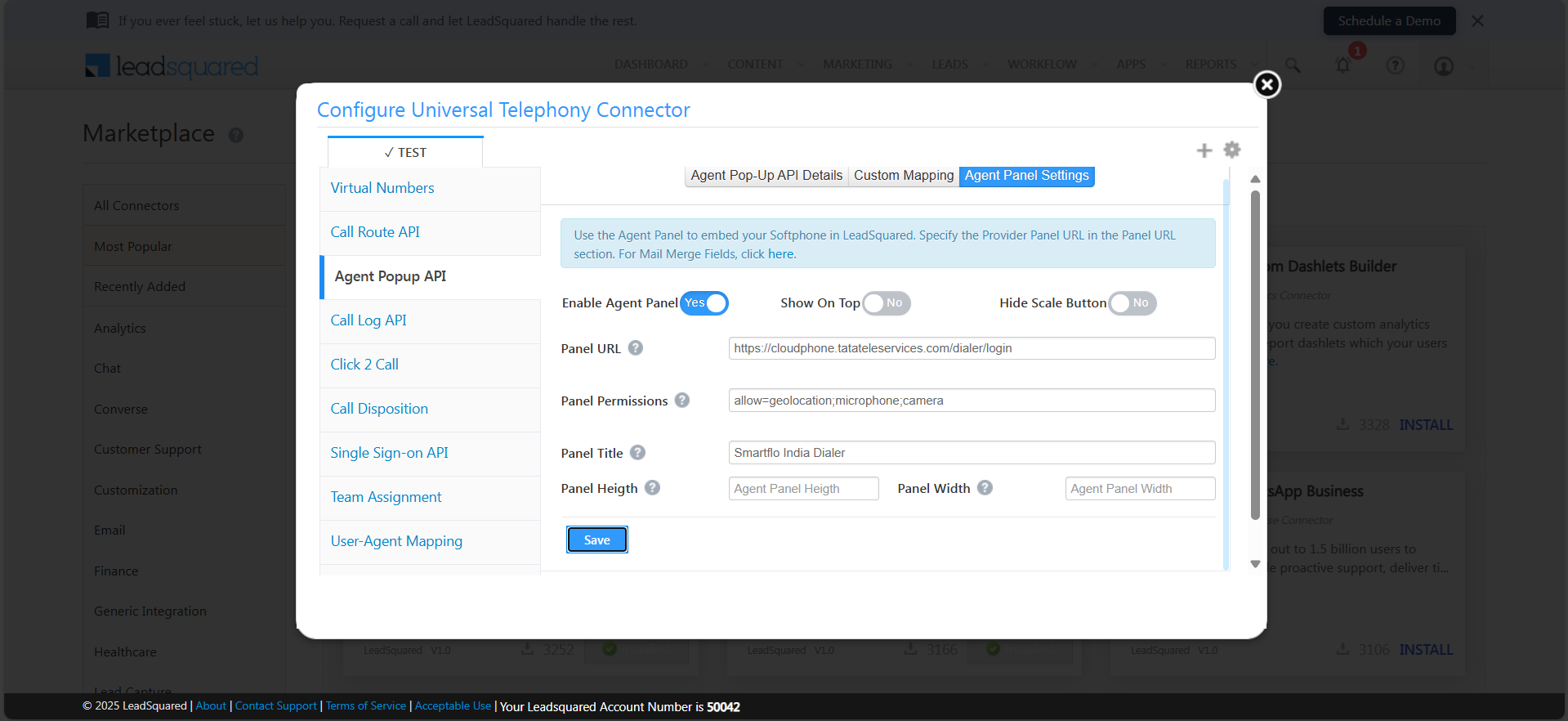Open the LEADS menu
This screenshot has width=1568, height=721.
(949, 65)
